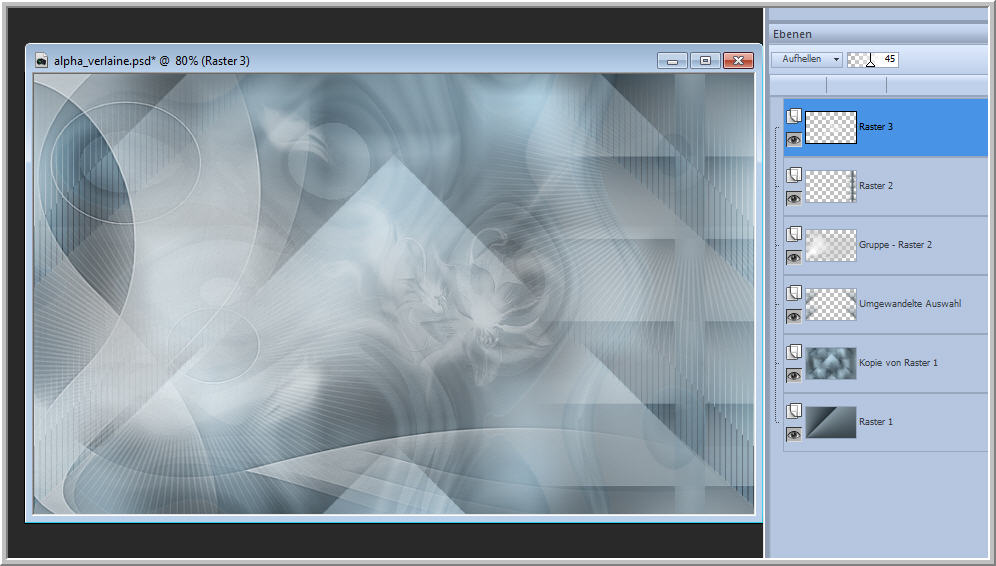
Task: Click the layer type icon of Raster 2
Action: pos(794,175)
